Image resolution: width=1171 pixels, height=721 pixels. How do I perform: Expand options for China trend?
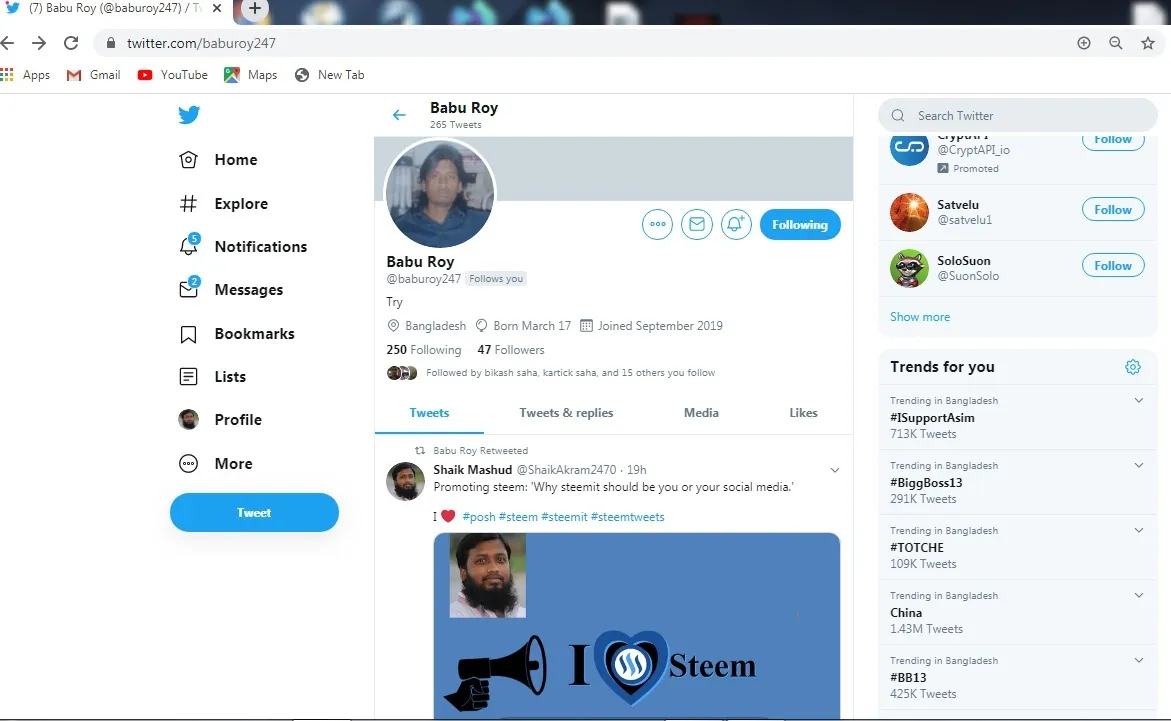tap(1139, 595)
